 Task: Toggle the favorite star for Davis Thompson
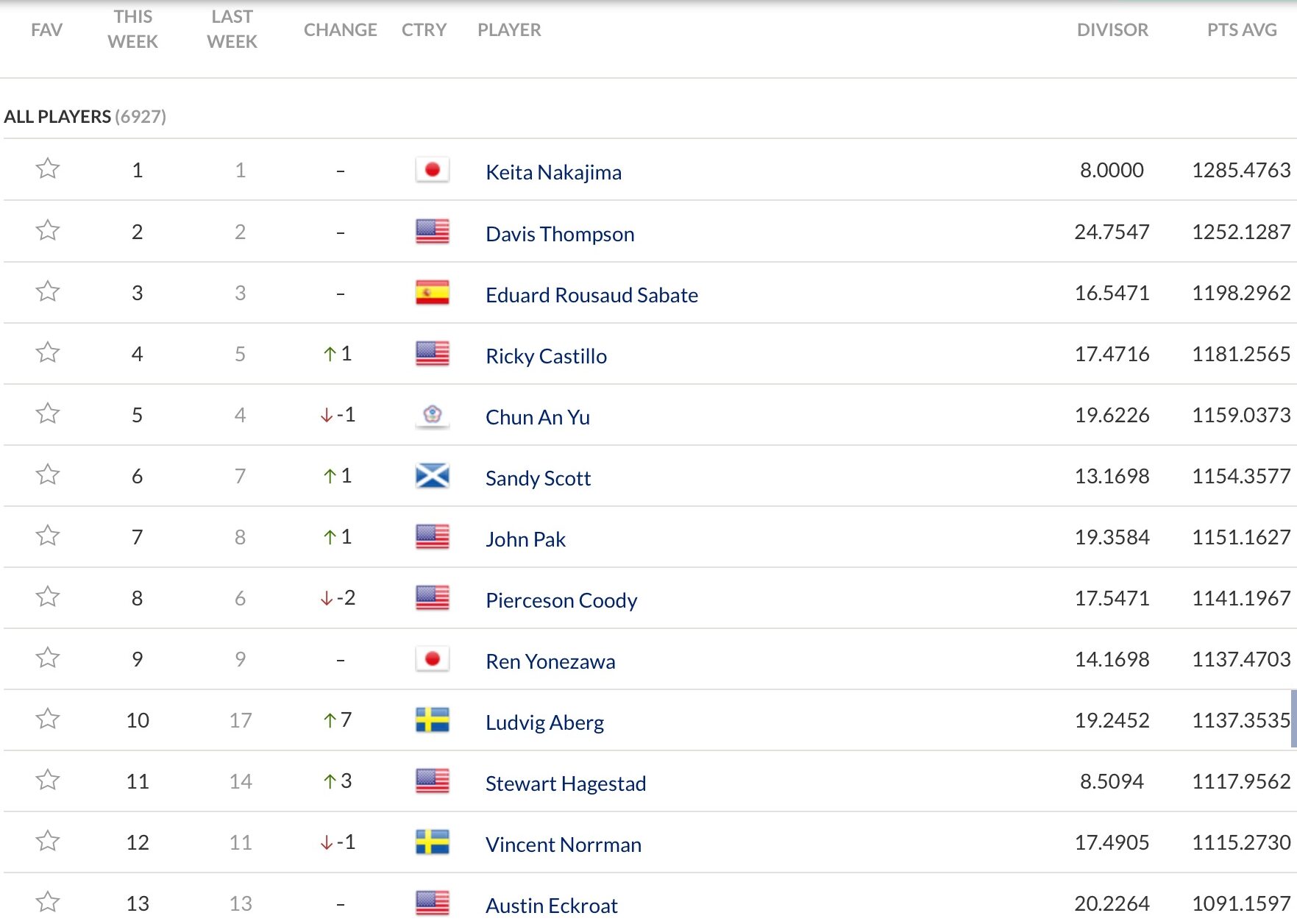tap(48, 231)
